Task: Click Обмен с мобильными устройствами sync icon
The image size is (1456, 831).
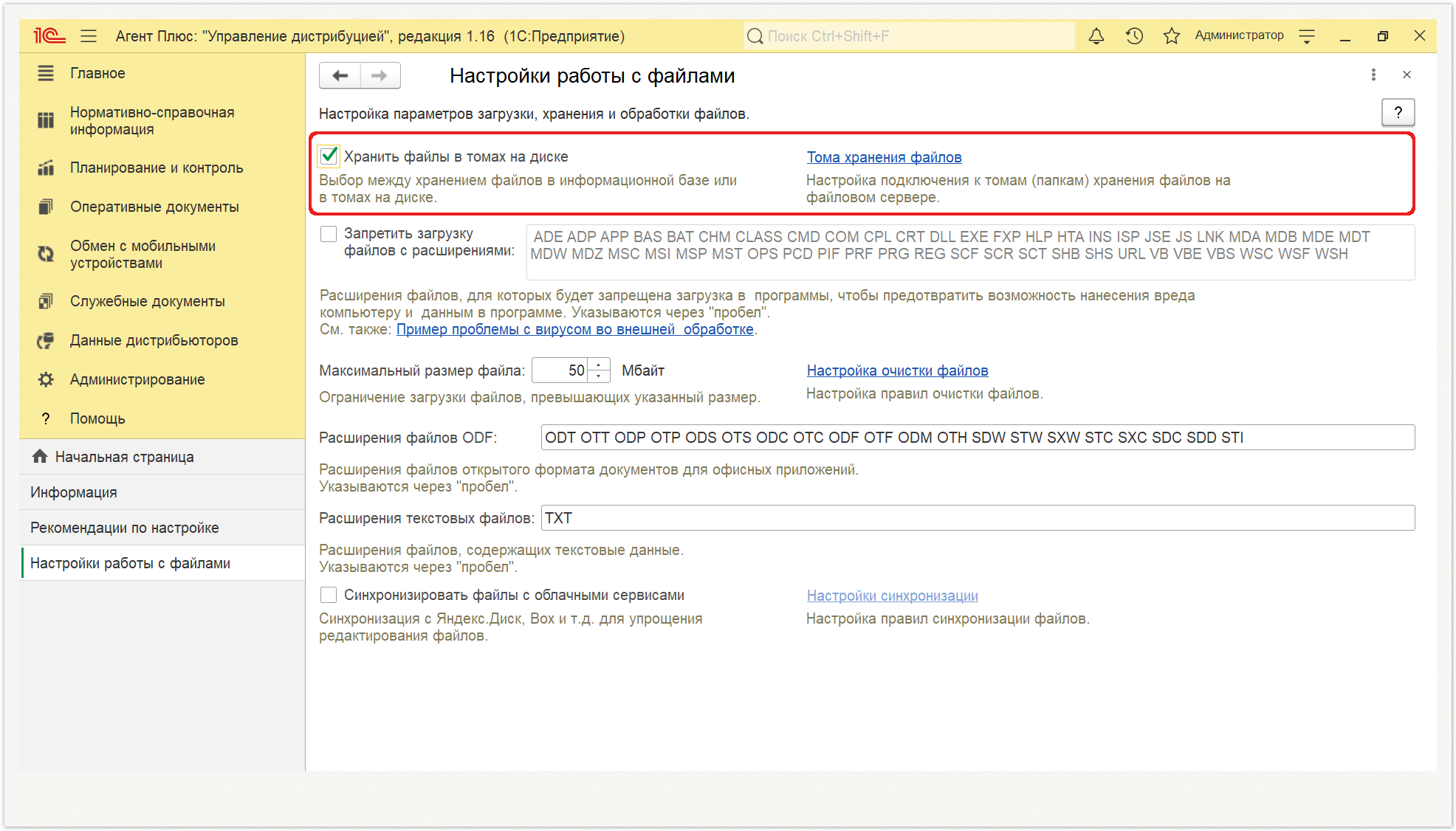Action: [46, 254]
